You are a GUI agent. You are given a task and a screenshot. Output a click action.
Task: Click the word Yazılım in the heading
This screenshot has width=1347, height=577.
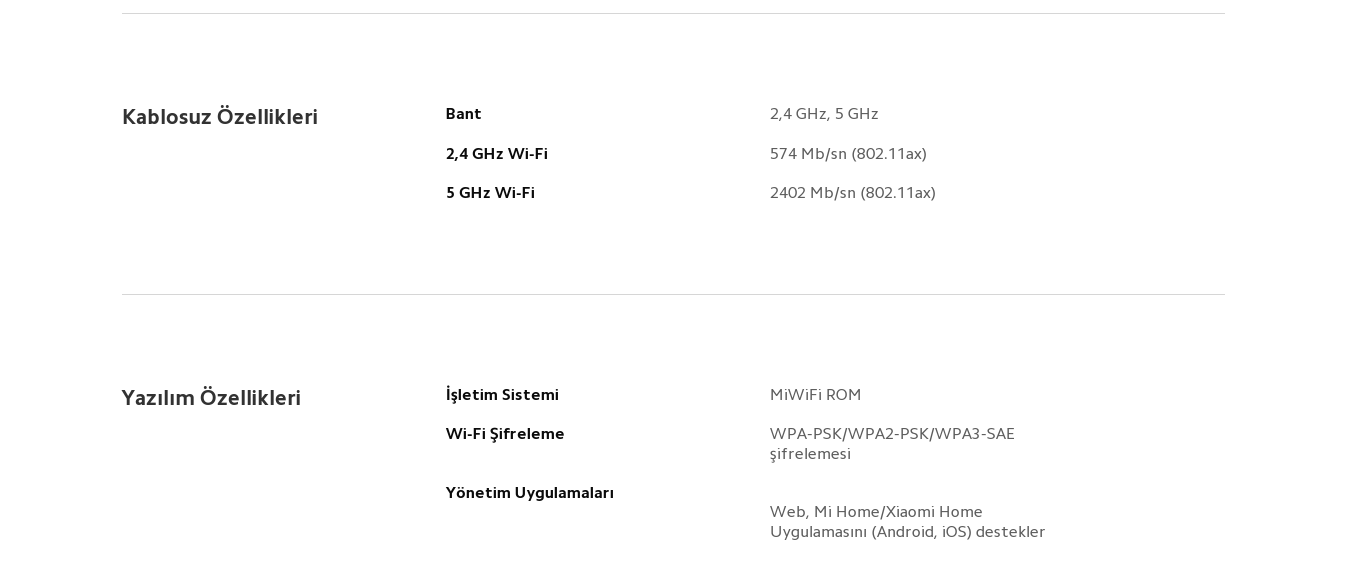coord(158,398)
